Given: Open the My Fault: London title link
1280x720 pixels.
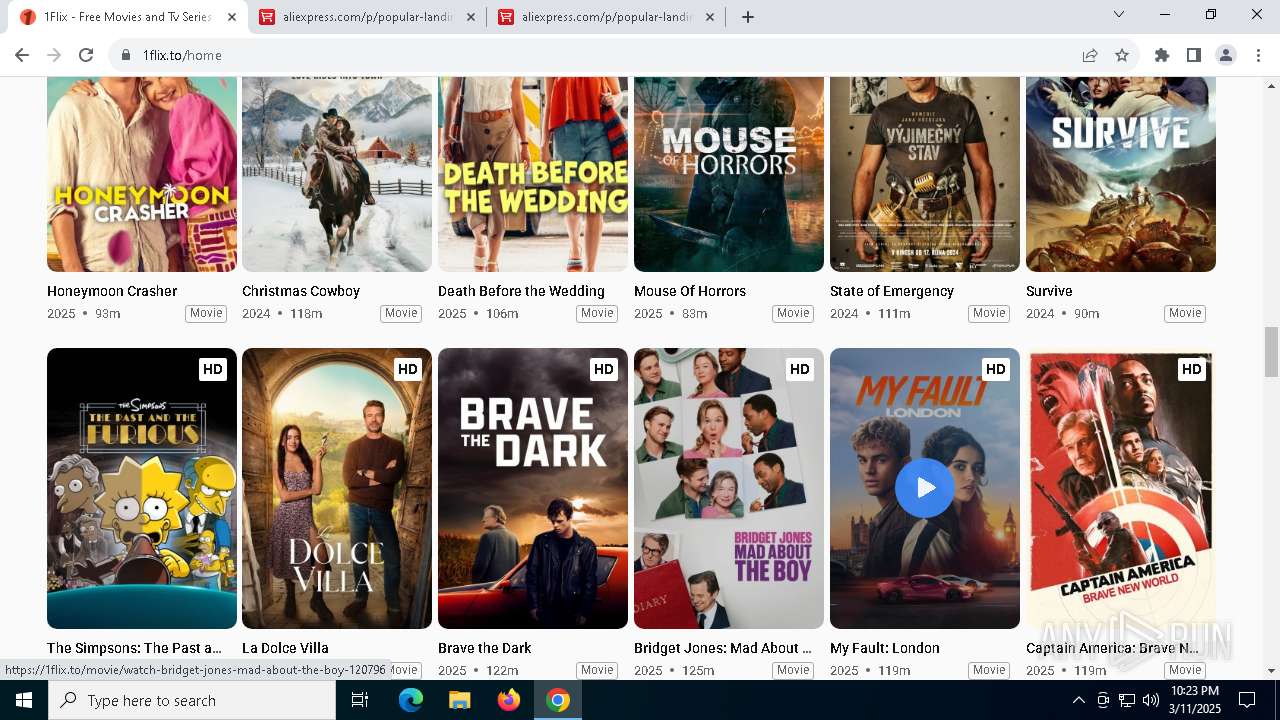Looking at the screenshot, I should tap(885, 648).
